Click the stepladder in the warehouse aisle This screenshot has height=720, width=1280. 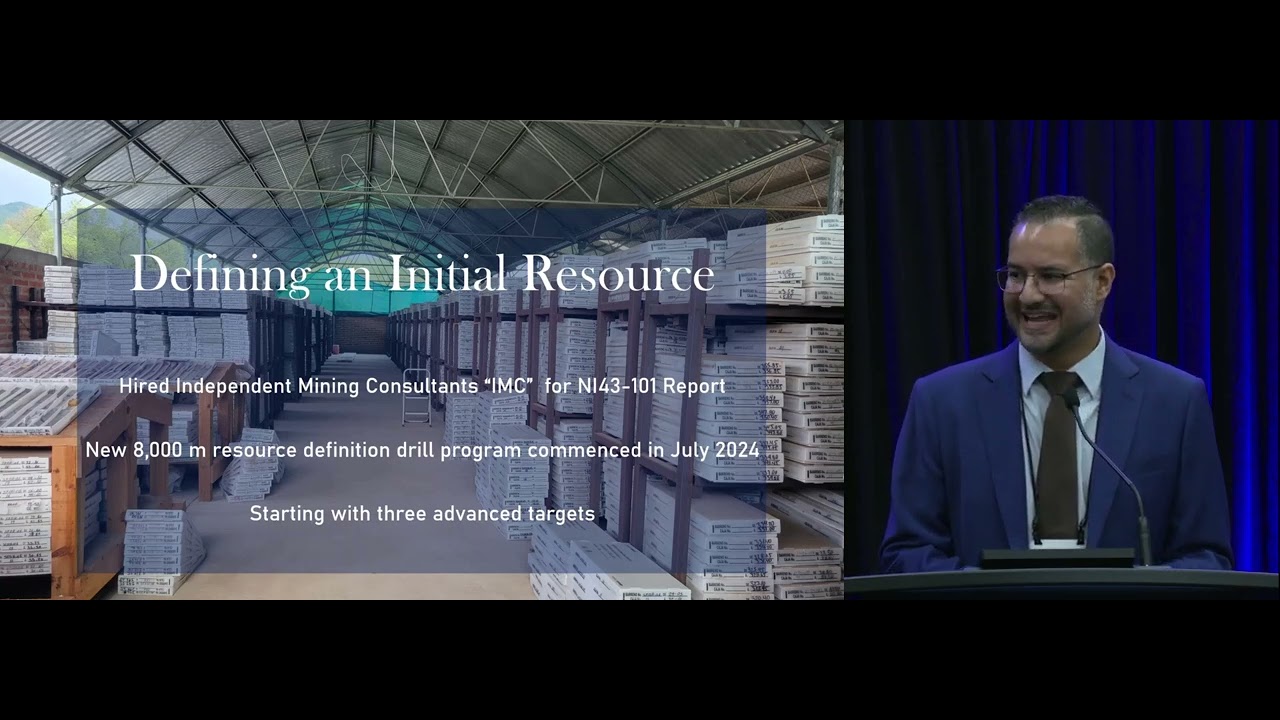pyautogui.click(x=416, y=396)
